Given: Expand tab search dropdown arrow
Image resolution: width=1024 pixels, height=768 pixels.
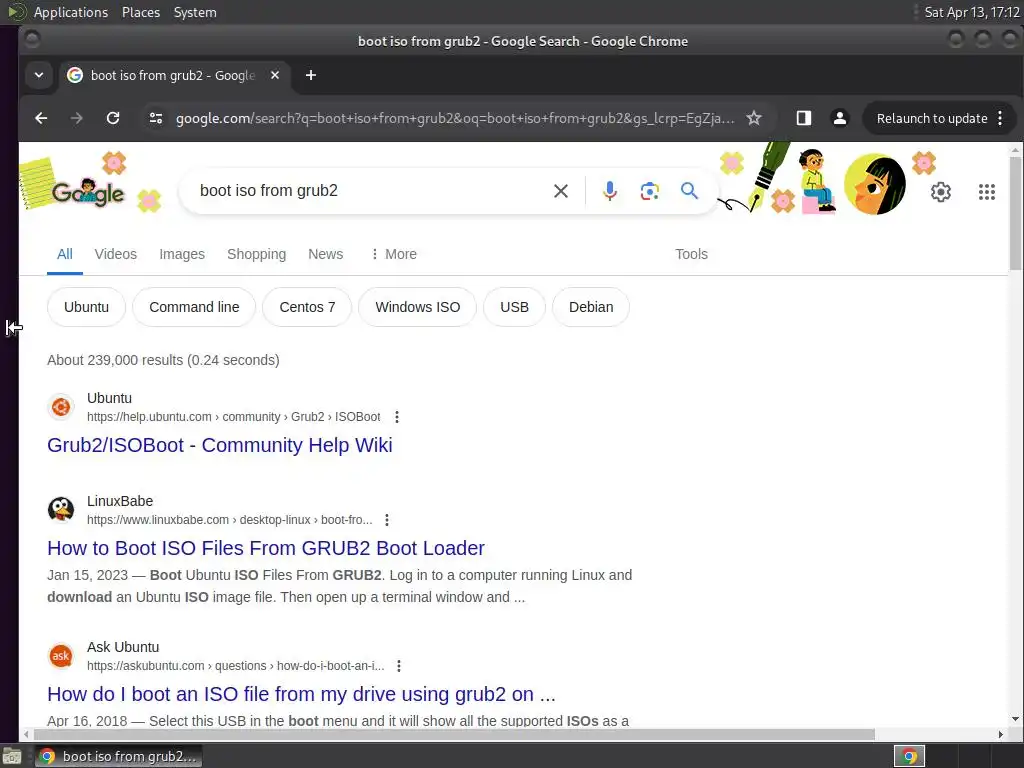Looking at the screenshot, I should [39, 75].
